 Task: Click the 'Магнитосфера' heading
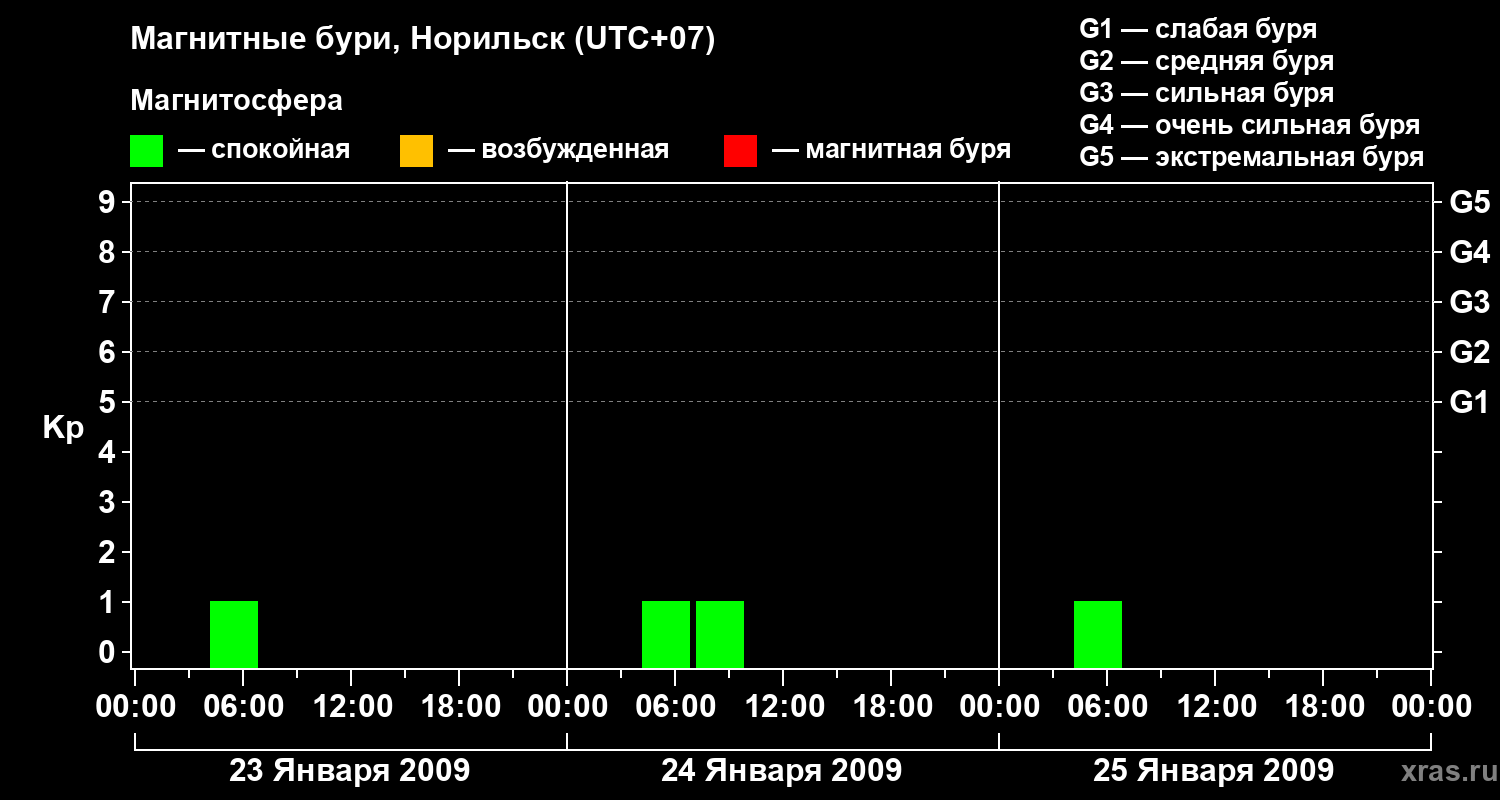(x=236, y=101)
